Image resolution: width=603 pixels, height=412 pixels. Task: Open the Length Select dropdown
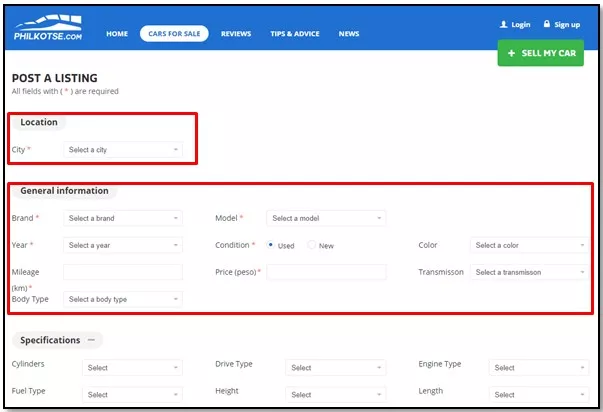click(539, 394)
